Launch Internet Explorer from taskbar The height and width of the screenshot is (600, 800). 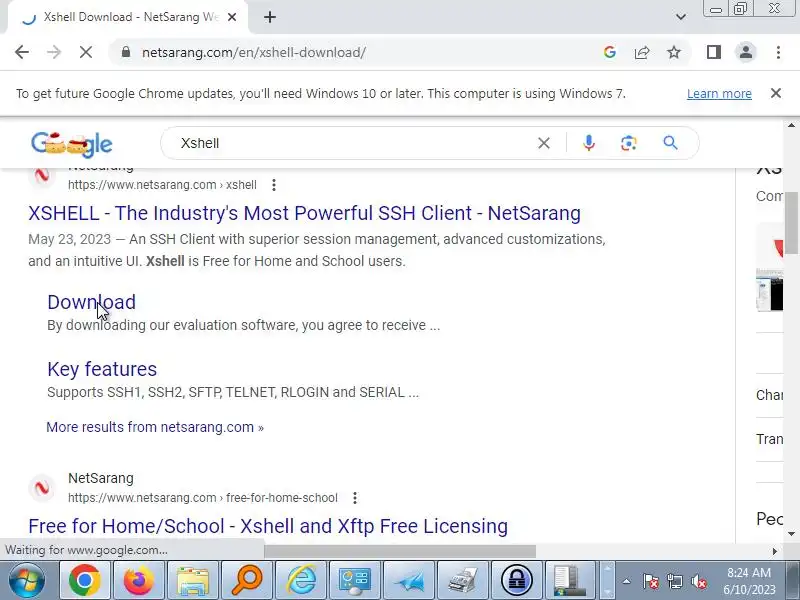pyautogui.click(x=301, y=580)
